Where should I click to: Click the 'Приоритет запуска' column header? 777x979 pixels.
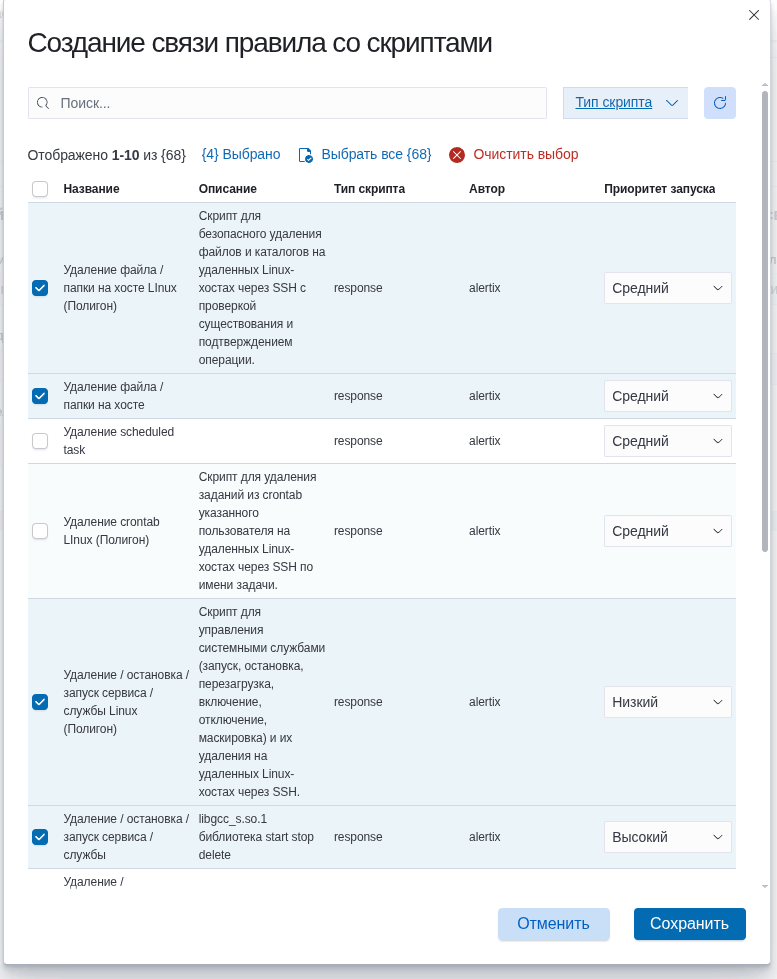point(659,189)
